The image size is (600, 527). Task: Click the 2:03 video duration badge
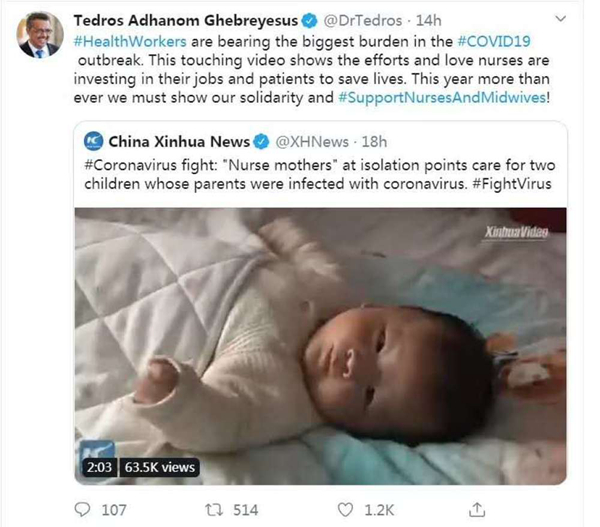pyautogui.click(x=100, y=467)
